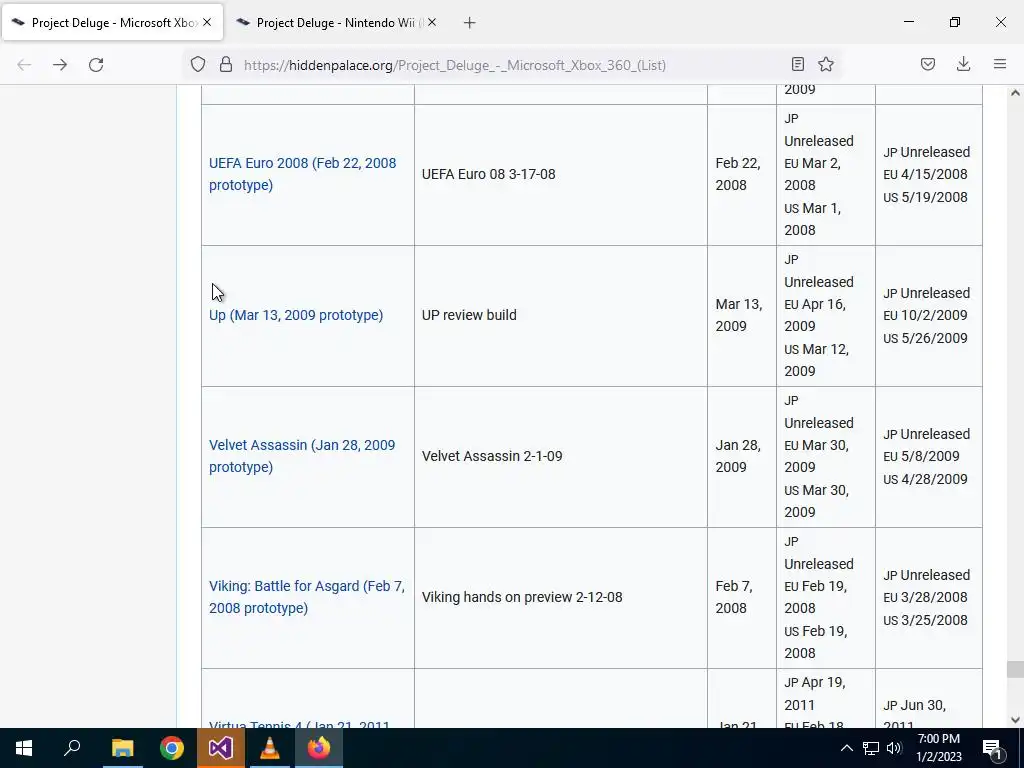Open File Explorer from the taskbar
This screenshot has height=768, width=1024.
pyautogui.click(x=122, y=748)
